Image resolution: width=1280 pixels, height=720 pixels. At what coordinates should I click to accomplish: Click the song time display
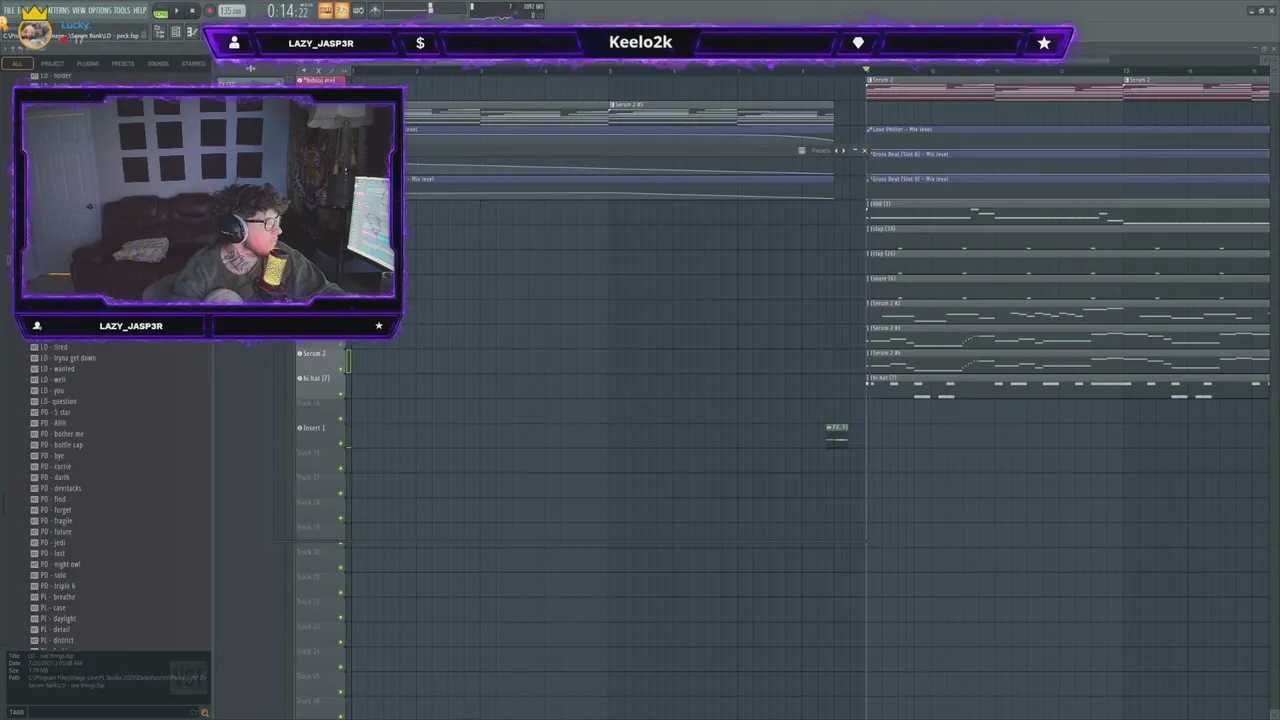coord(288,11)
